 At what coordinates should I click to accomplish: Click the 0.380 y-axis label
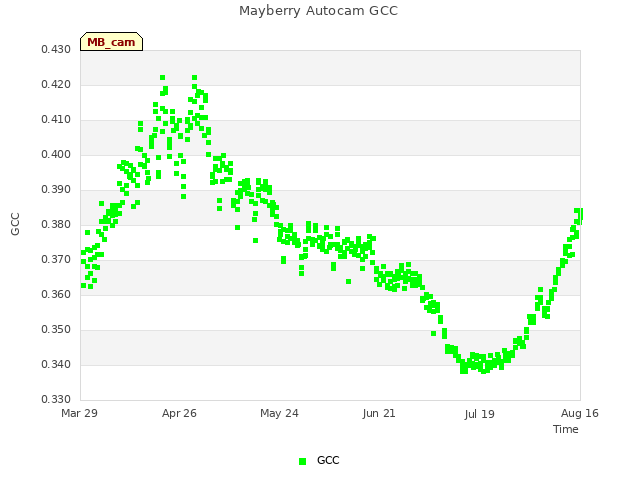(x=56, y=224)
